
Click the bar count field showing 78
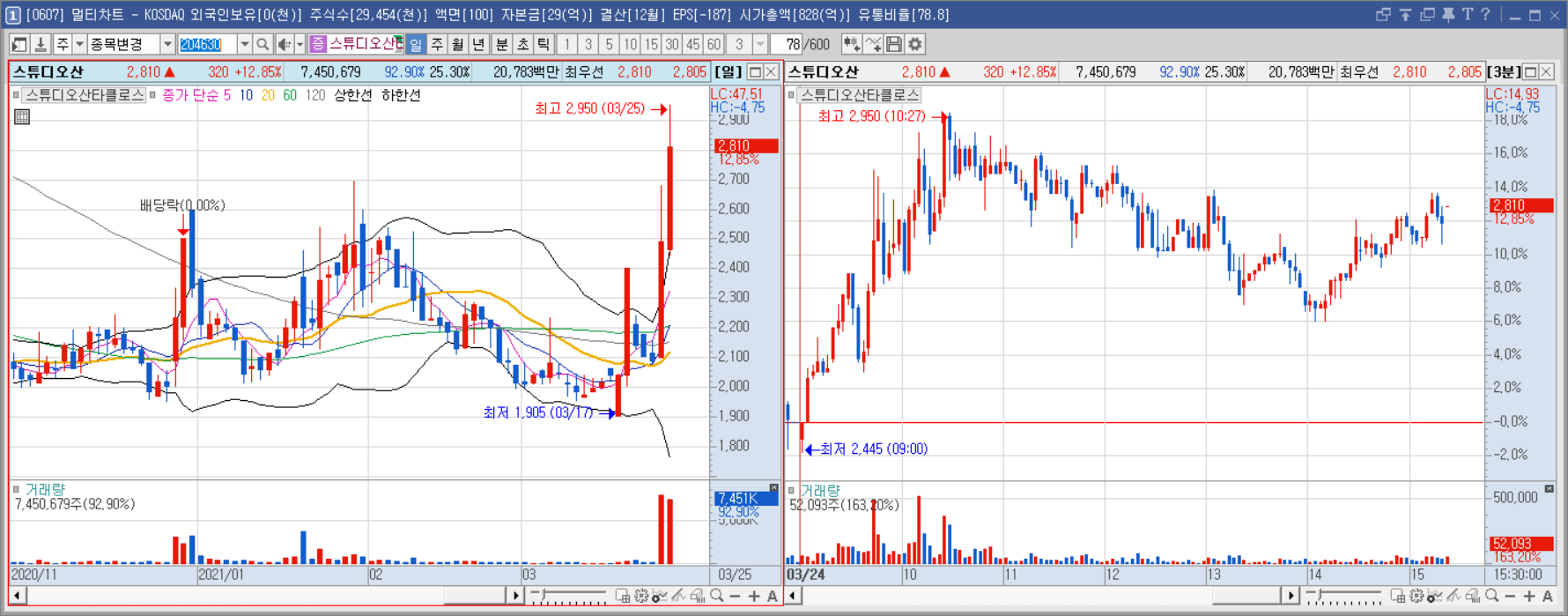point(788,44)
